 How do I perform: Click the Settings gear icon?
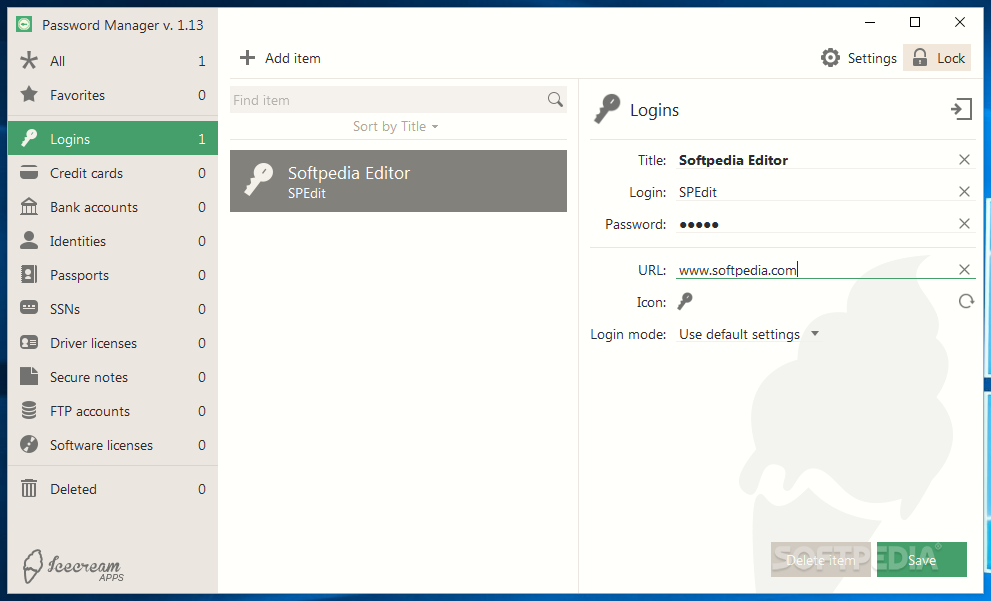point(830,58)
